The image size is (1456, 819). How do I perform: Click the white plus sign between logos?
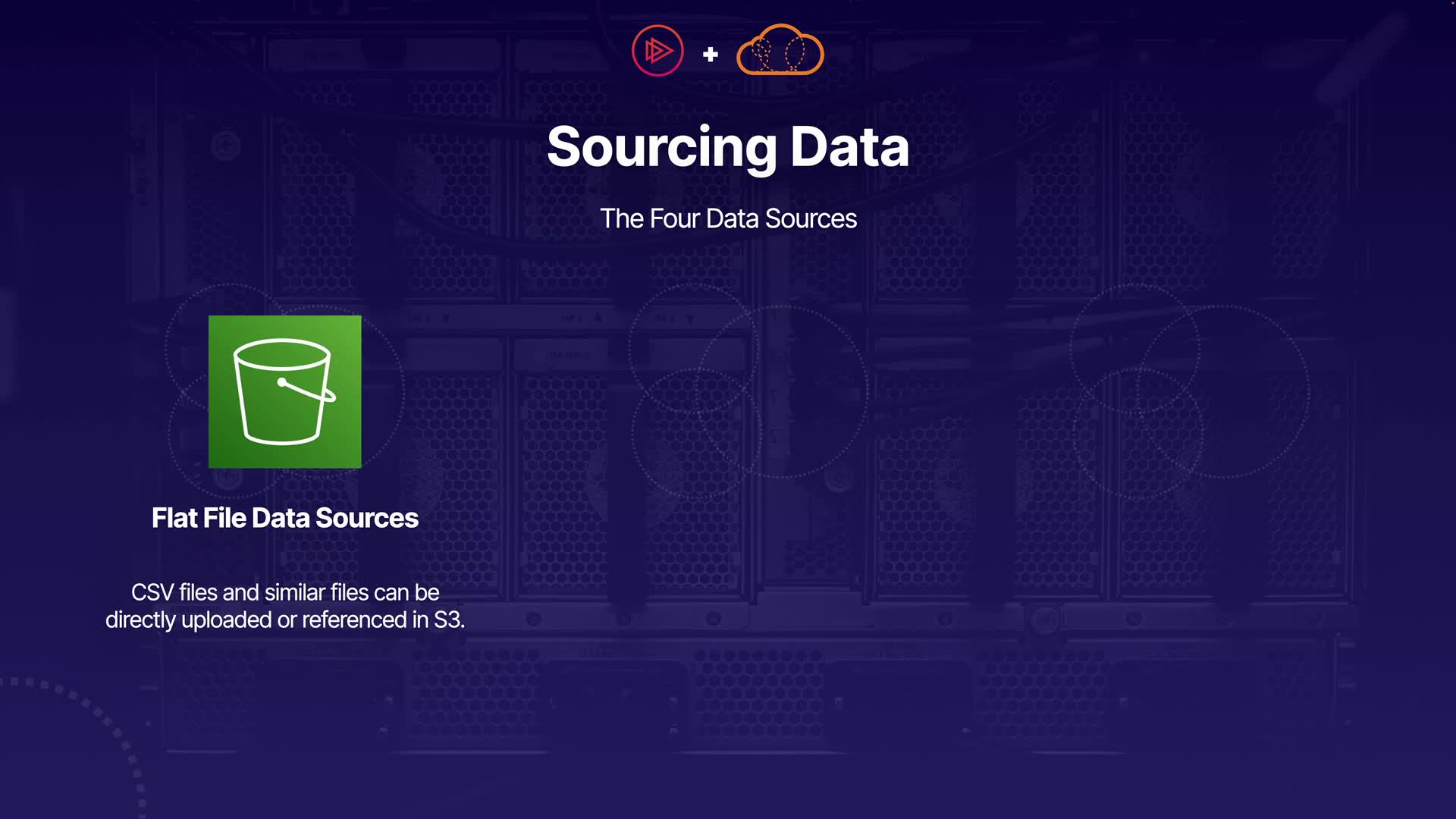[711, 55]
